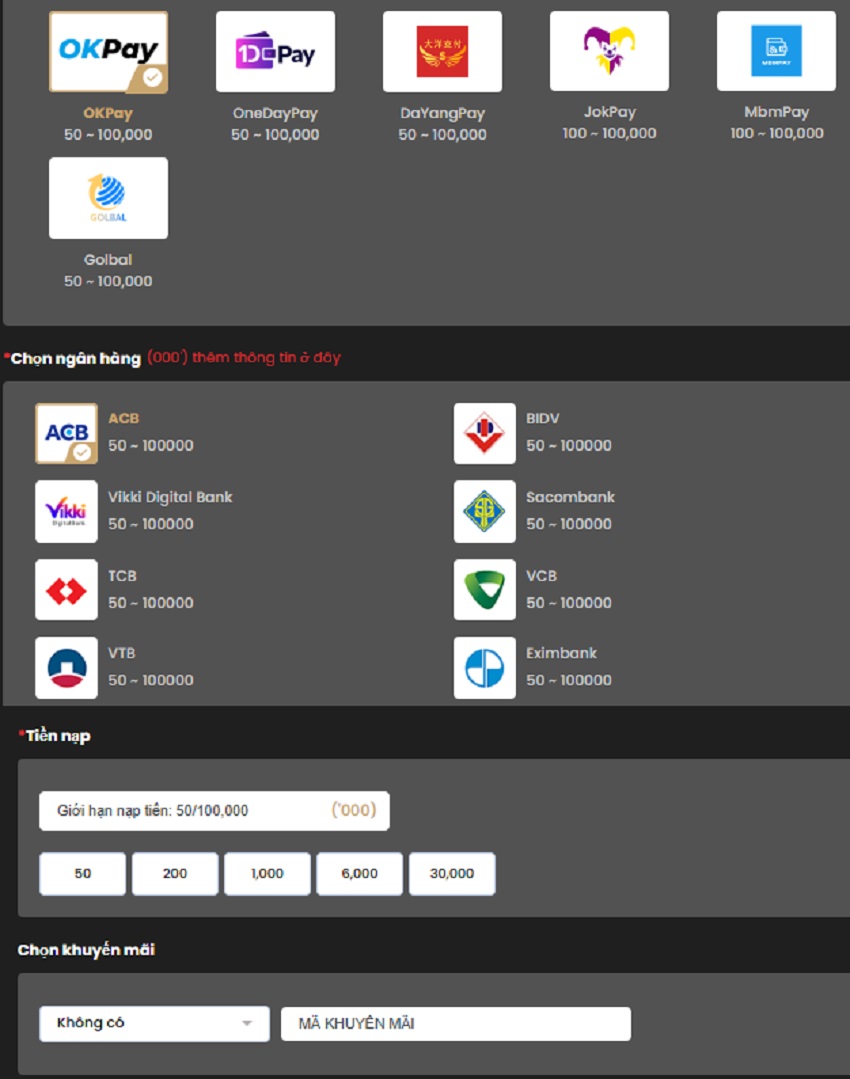Click the JokPay label text
The height and width of the screenshot is (1079, 850).
[x=610, y=111]
